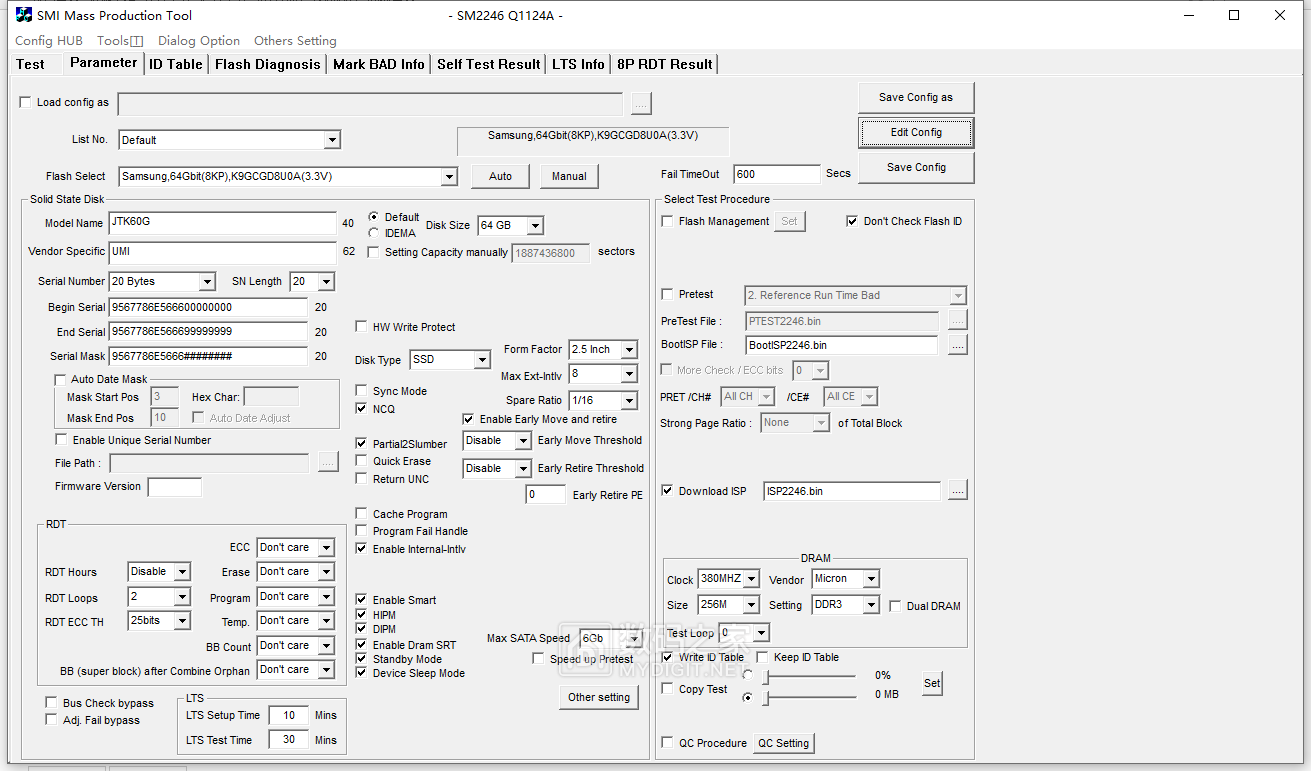Click Fail TimeOut input field

(x=777, y=174)
